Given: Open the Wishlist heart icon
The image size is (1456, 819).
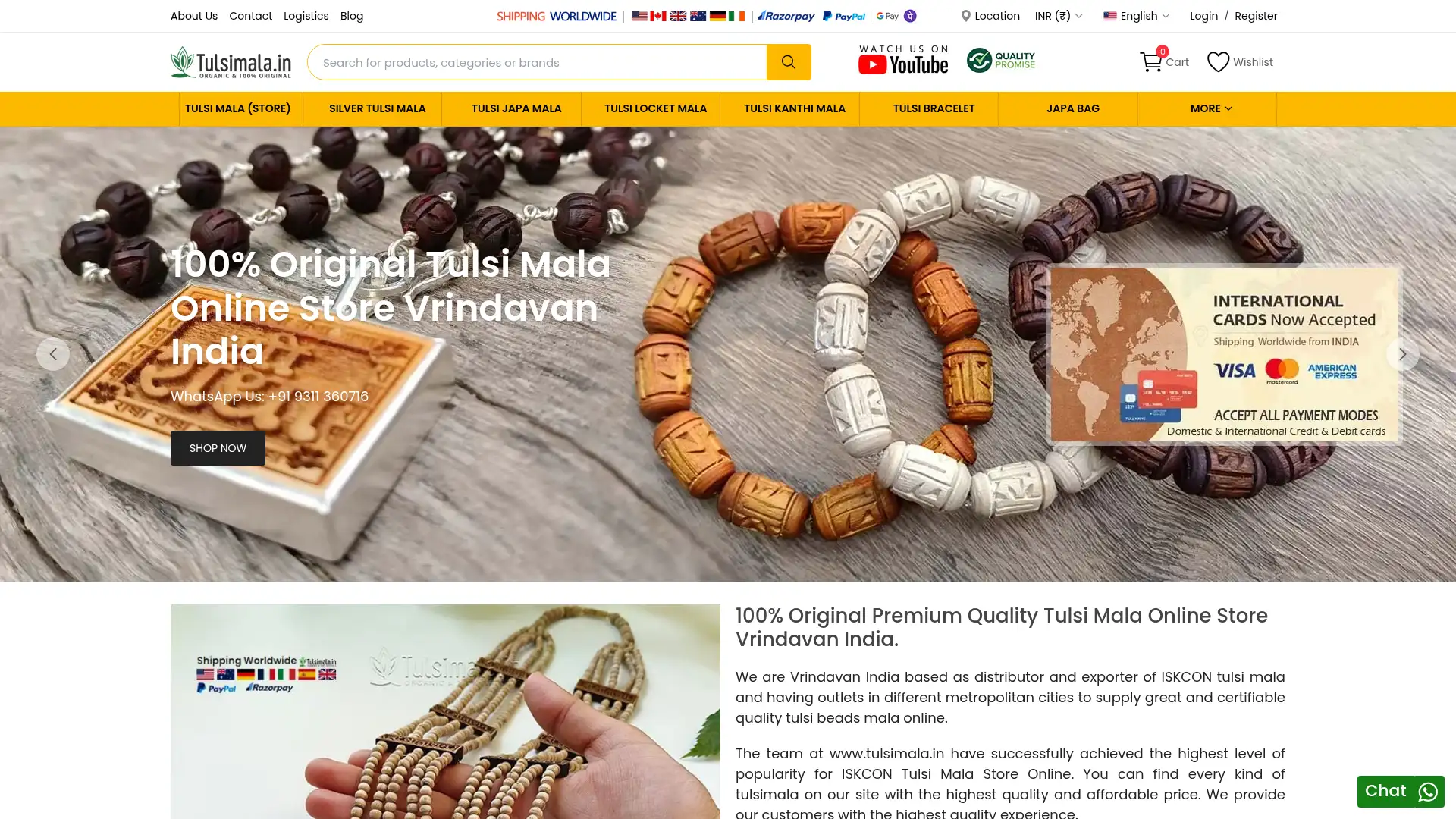Looking at the screenshot, I should 1218,62.
